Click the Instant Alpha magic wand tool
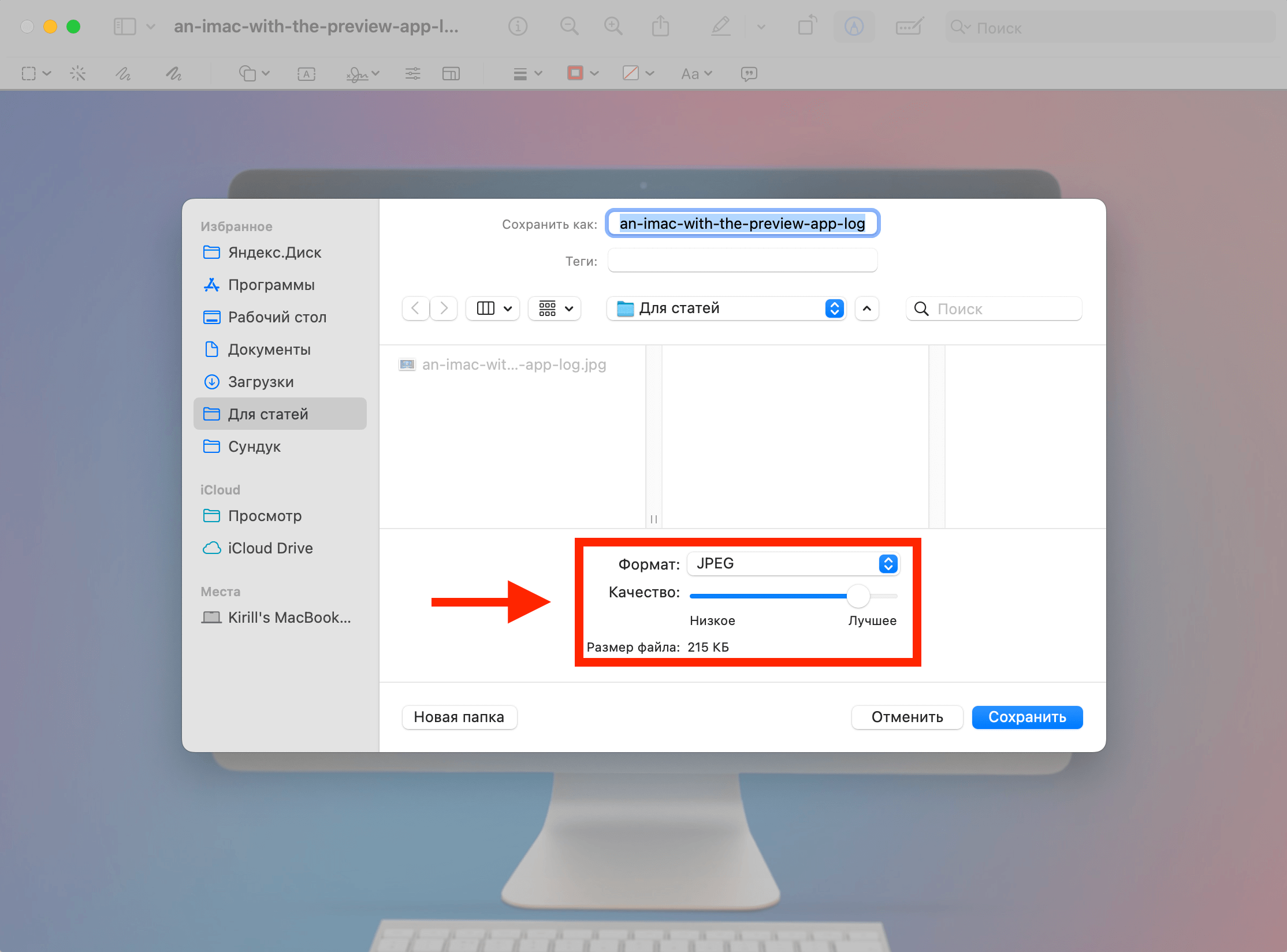This screenshot has width=1287, height=952. [x=77, y=73]
